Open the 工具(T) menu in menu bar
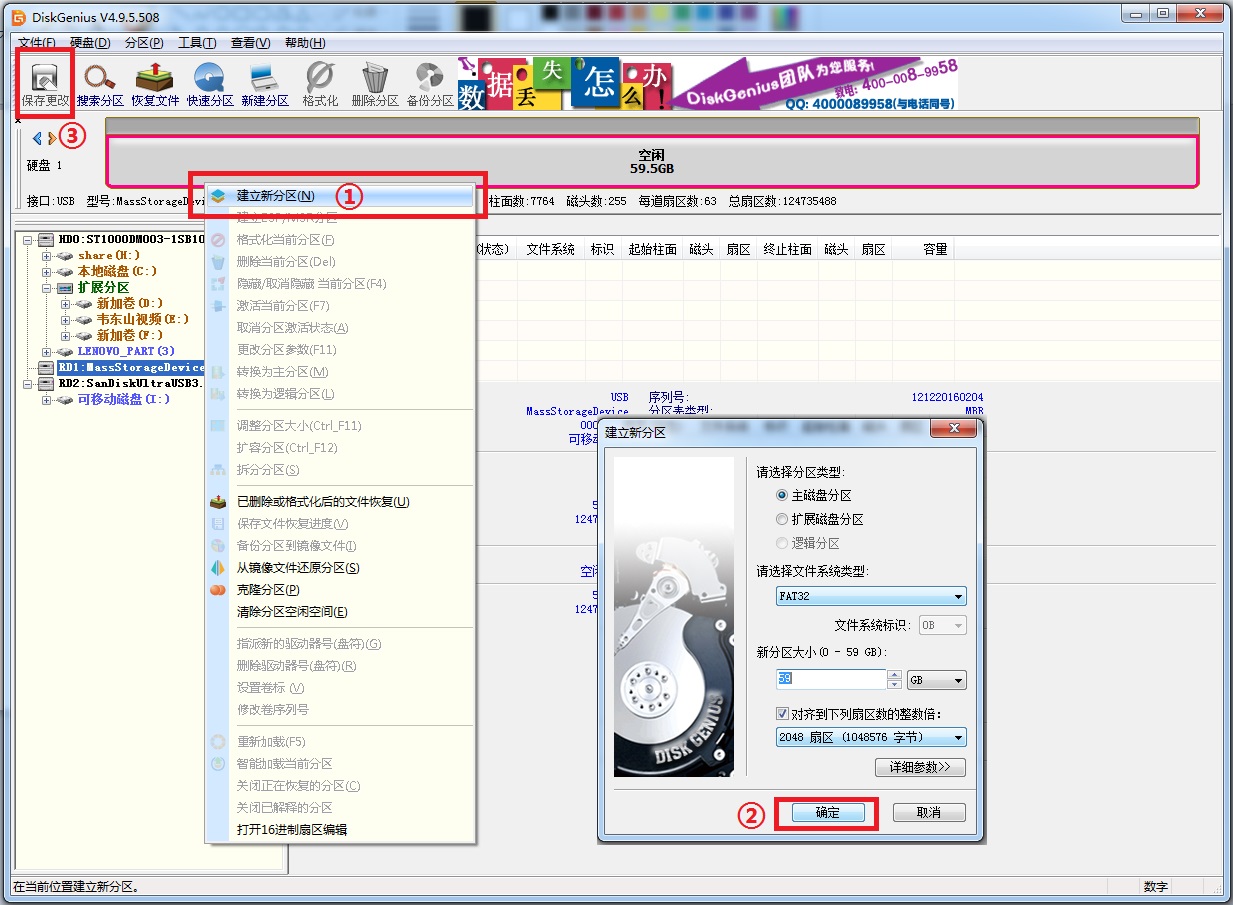This screenshot has width=1233, height=905. coord(197,43)
